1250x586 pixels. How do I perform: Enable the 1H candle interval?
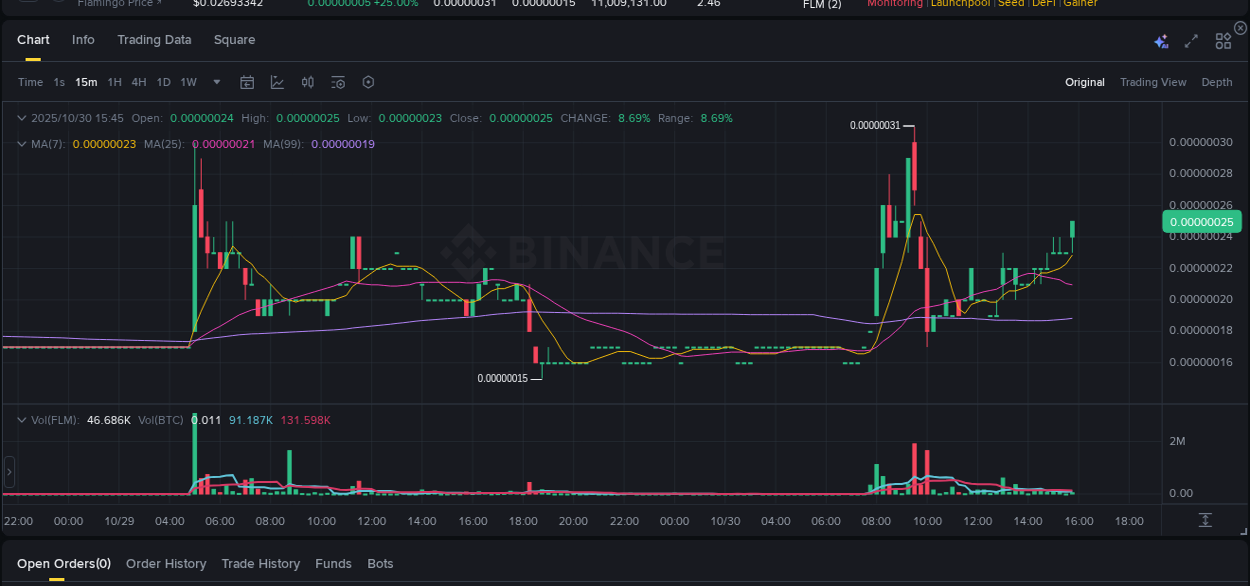113,82
